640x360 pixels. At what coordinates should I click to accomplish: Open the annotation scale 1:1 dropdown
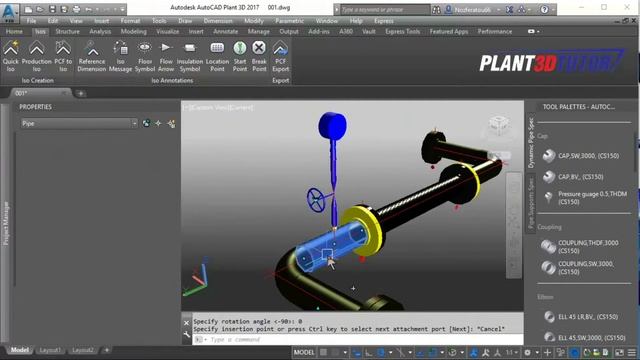[512, 352]
